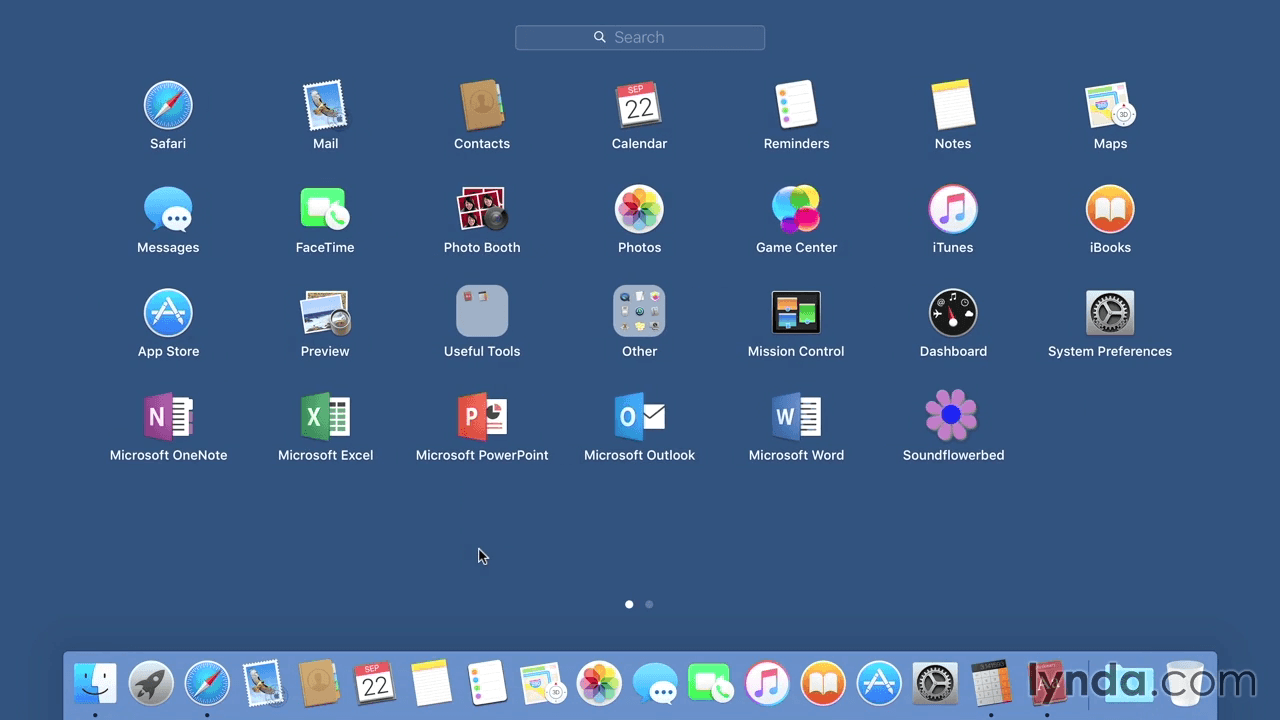Image resolution: width=1280 pixels, height=720 pixels.
Task: Launch Calendar from the Dock
Action: tap(375, 684)
